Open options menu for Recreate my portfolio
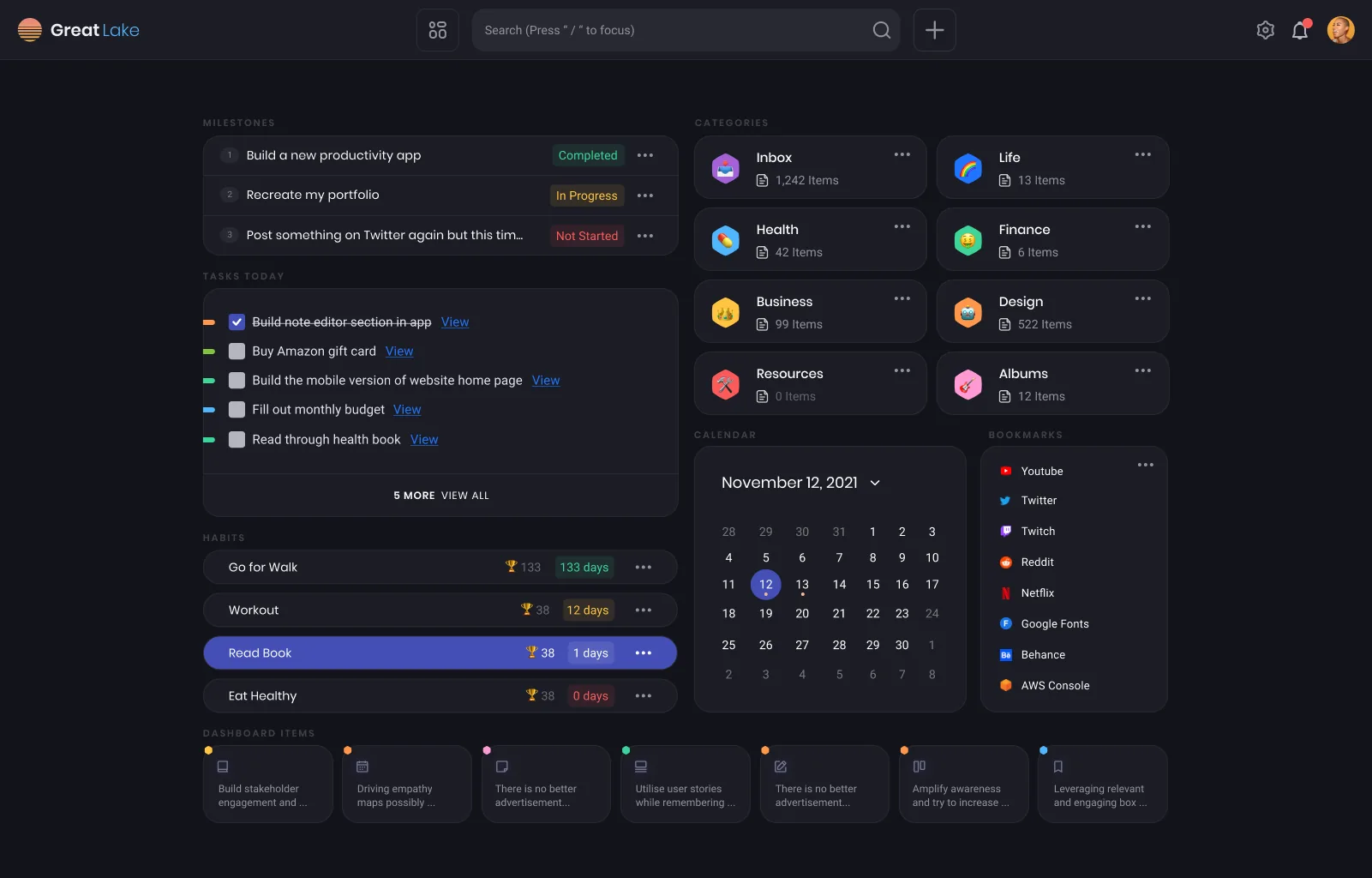 pos(645,195)
